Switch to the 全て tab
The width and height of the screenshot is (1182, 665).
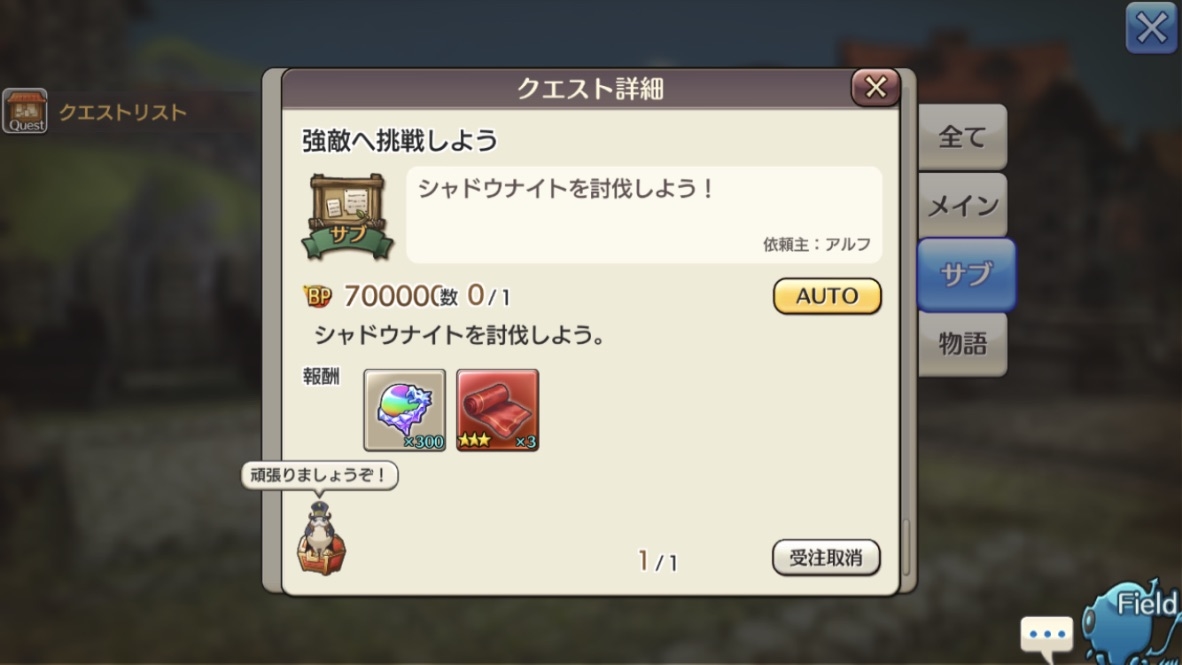963,137
